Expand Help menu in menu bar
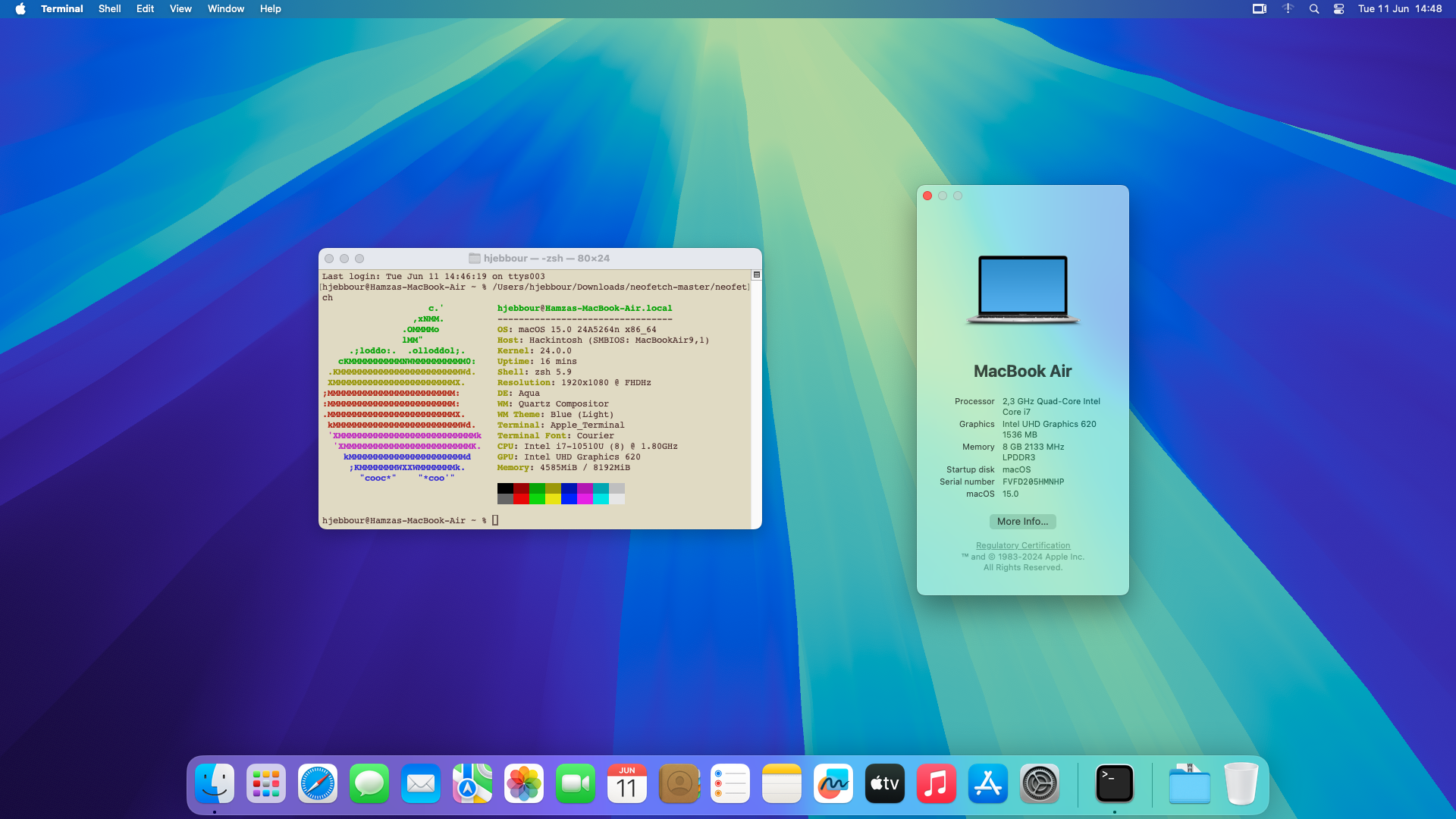Image resolution: width=1456 pixels, height=819 pixels. pyautogui.click(x=270, y=9)
